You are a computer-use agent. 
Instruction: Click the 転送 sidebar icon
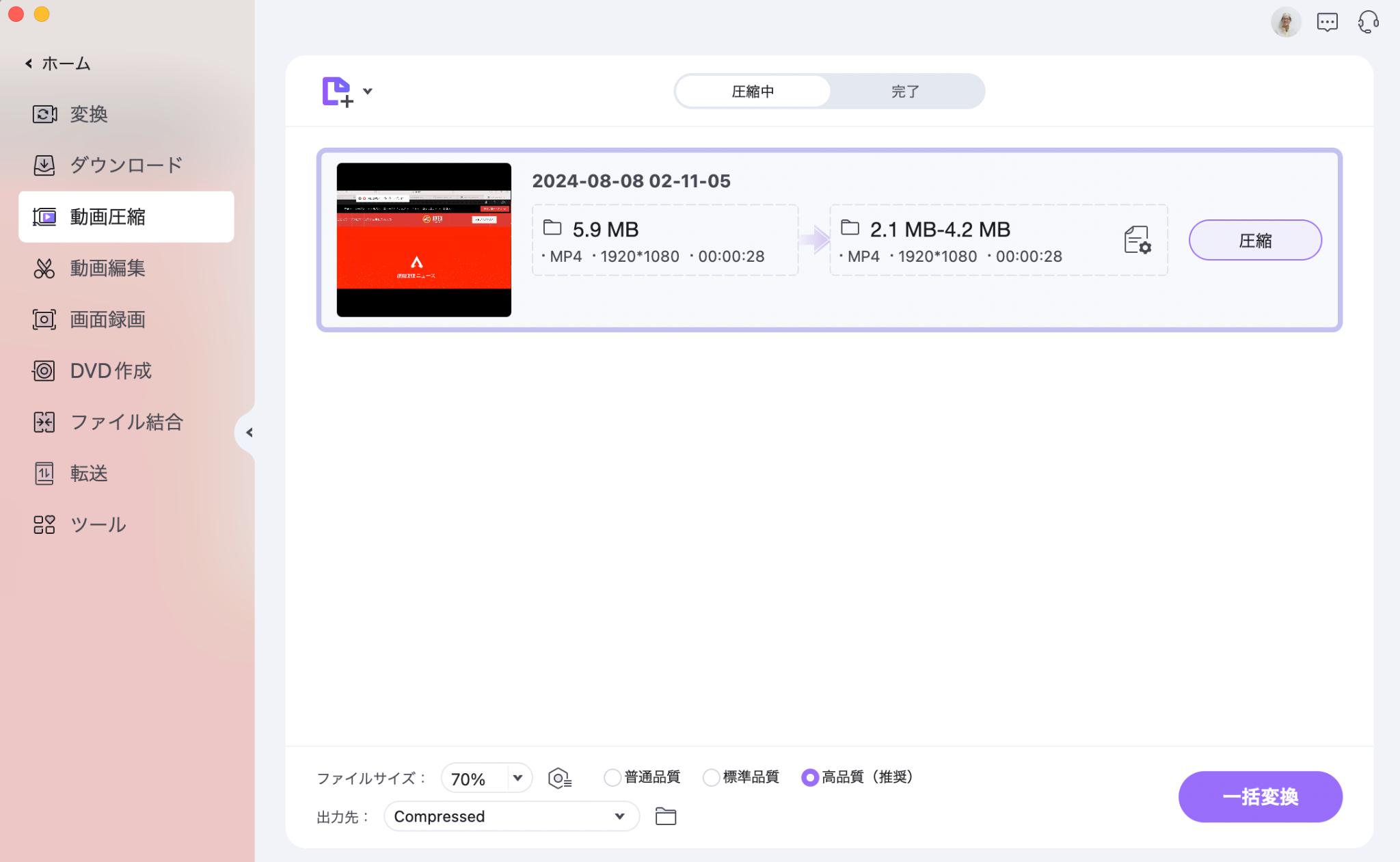tap(44, 473)
